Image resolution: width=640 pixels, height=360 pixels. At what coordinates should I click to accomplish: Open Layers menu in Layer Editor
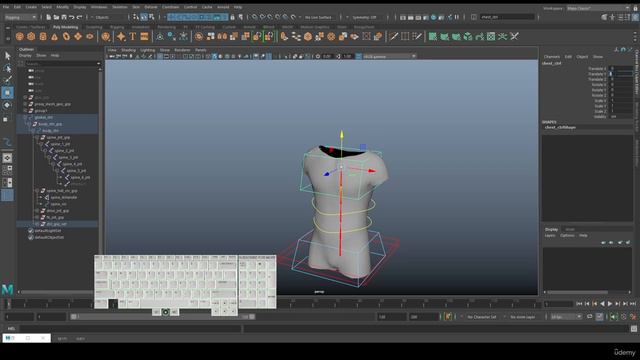550,236
